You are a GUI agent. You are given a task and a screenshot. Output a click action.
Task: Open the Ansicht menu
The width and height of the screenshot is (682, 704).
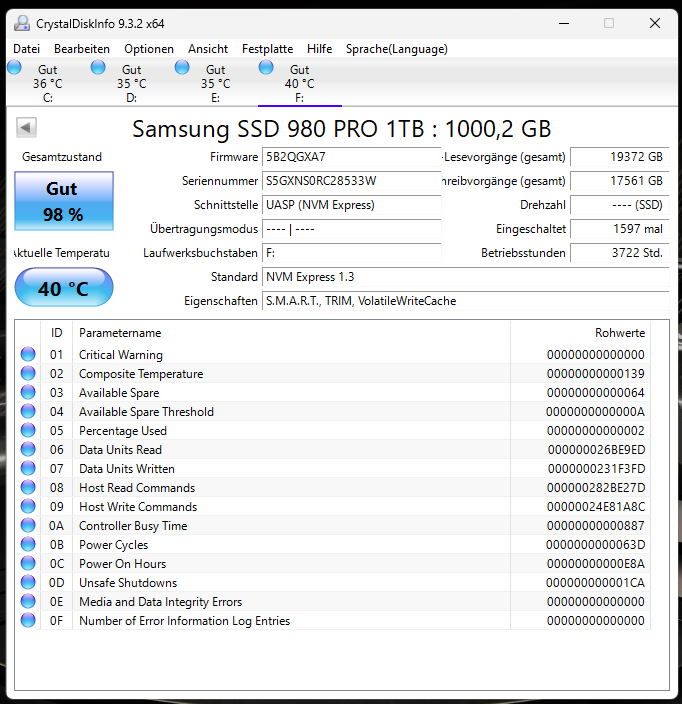(x=208, y=48)
